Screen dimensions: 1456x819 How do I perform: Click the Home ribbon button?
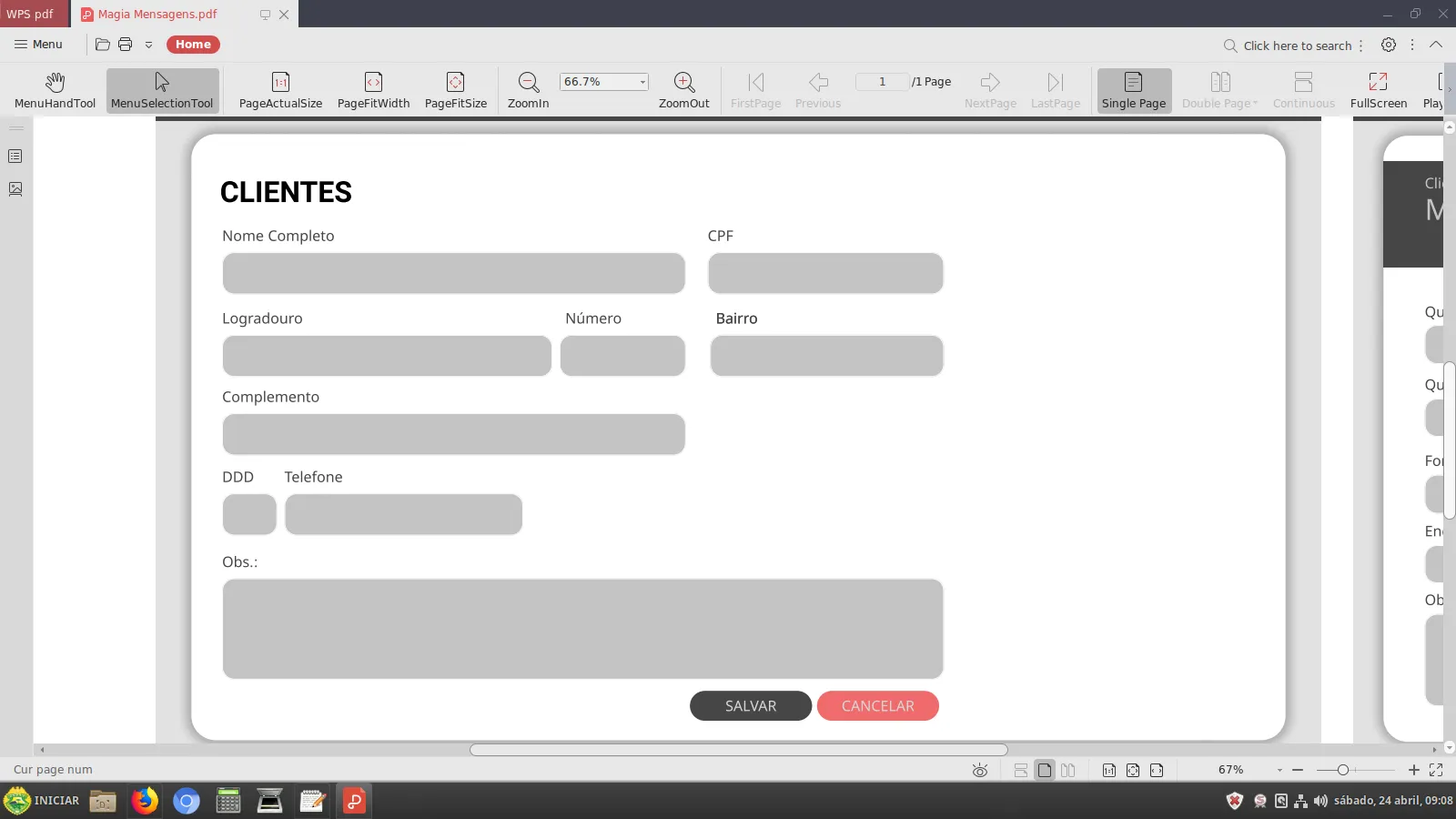193,45
